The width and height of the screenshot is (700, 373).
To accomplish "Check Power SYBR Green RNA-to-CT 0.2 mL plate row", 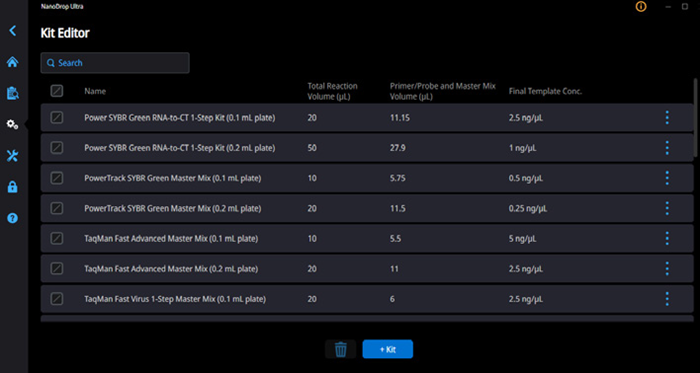I will [x=57, y=148].
